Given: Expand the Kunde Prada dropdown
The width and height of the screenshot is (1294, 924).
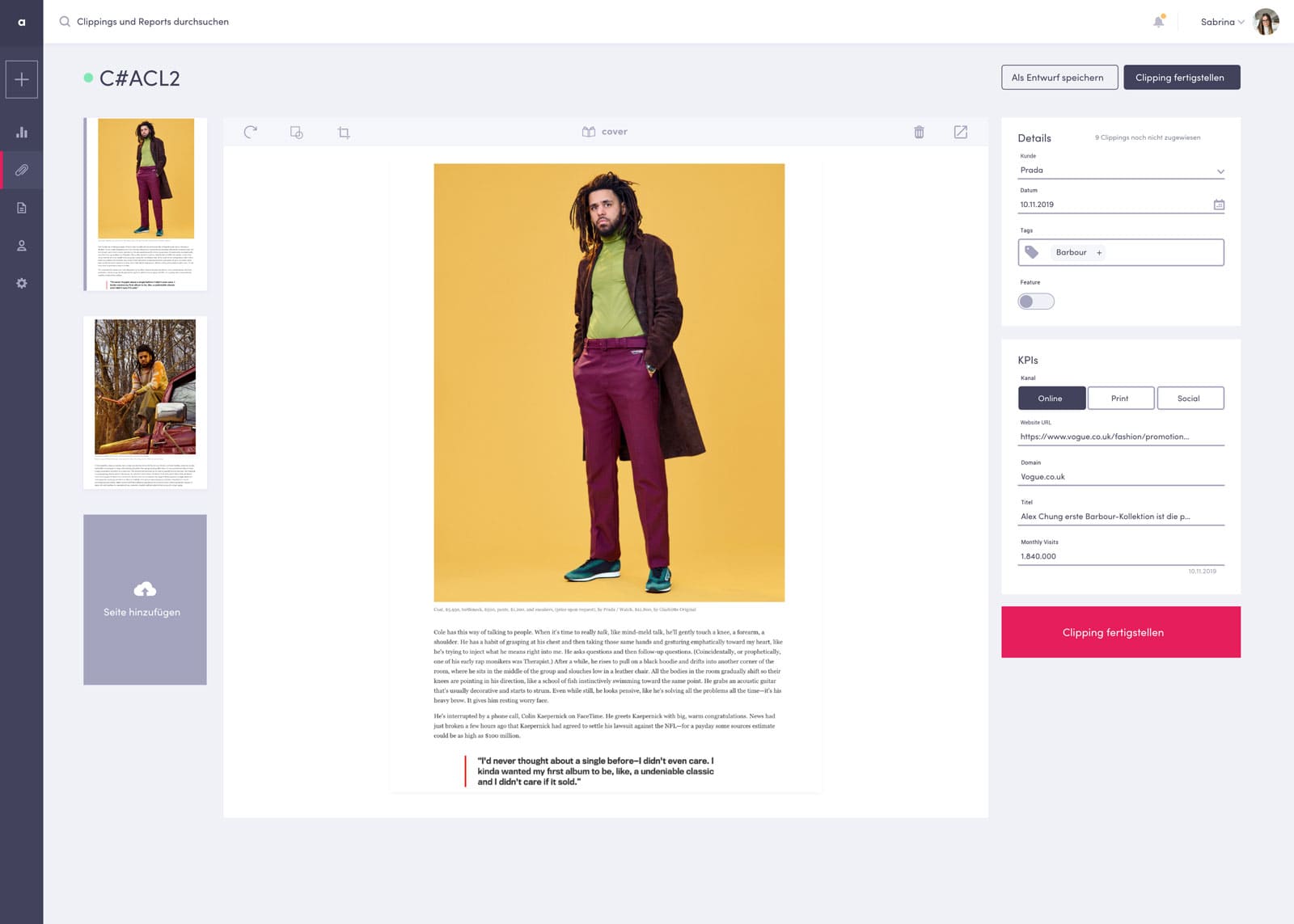Looking at the screenshot, I should (1121, 171).
